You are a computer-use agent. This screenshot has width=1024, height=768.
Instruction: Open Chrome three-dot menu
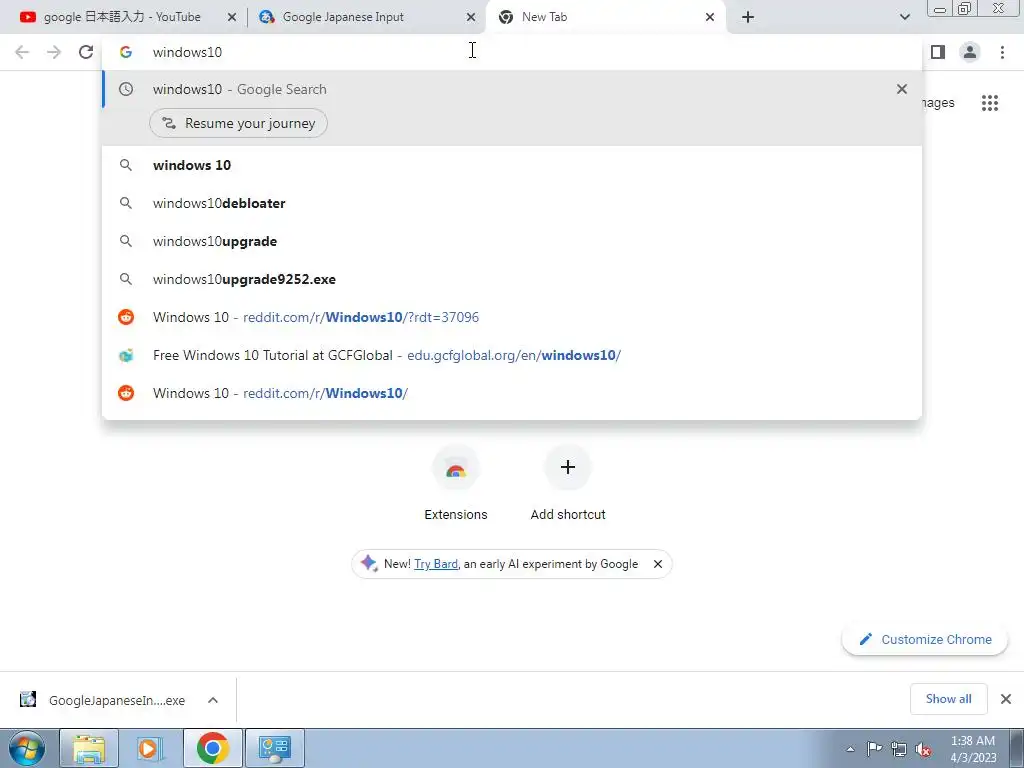(x=1002, y=52)
